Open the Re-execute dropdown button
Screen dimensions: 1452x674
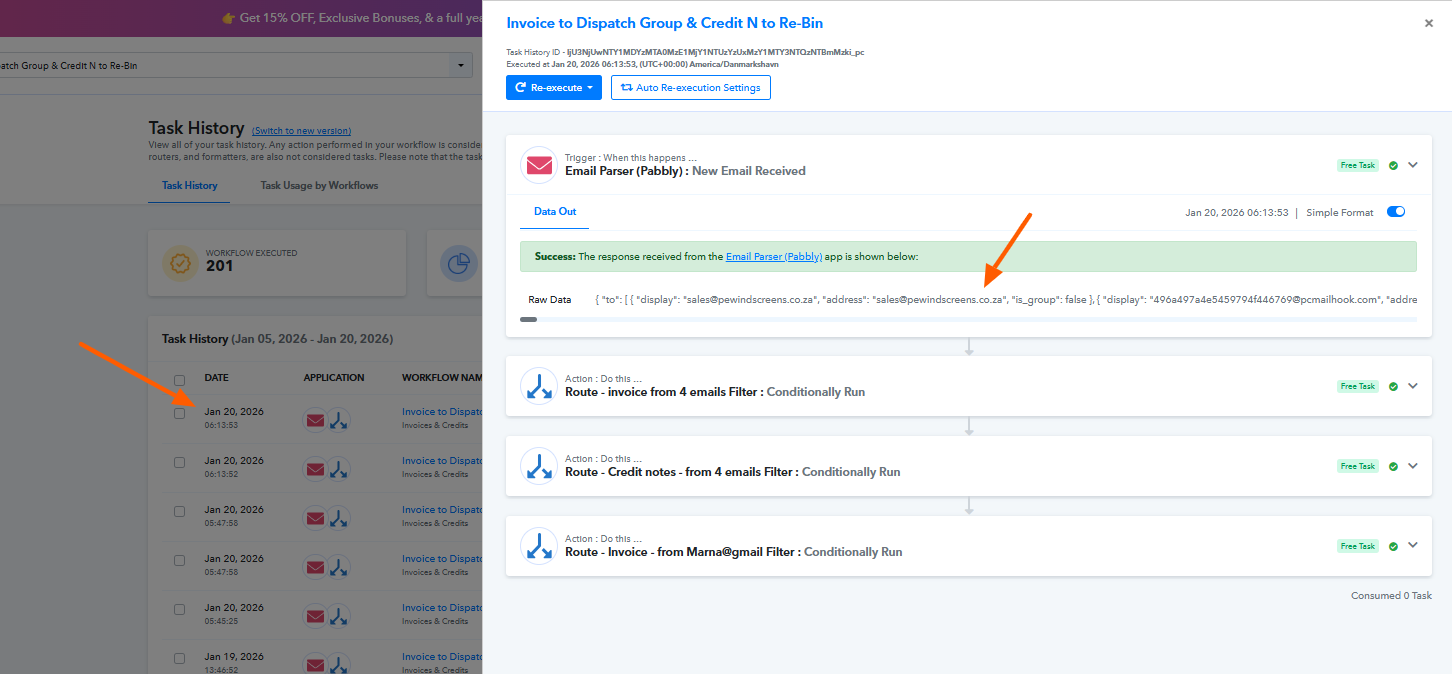click(x=555, y=88)
